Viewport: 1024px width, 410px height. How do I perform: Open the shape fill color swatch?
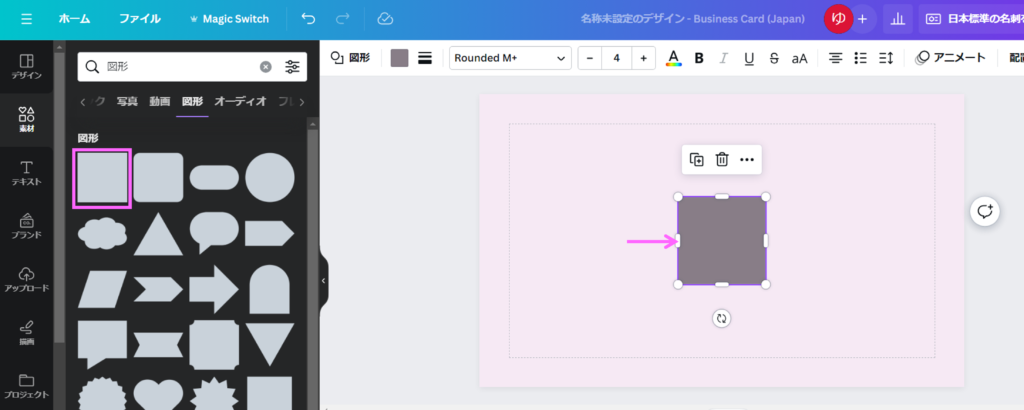coord(399,58)
